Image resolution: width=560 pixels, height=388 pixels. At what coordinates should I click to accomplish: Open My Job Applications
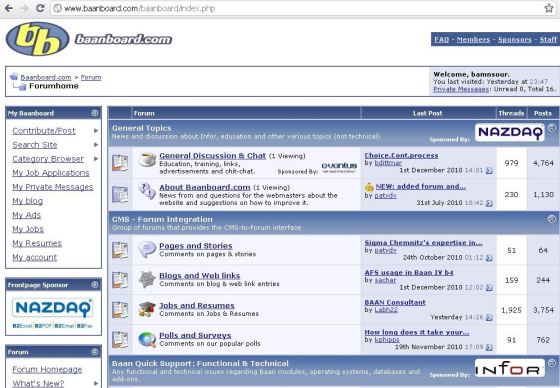pyautogui.click(x=51, y=173)
